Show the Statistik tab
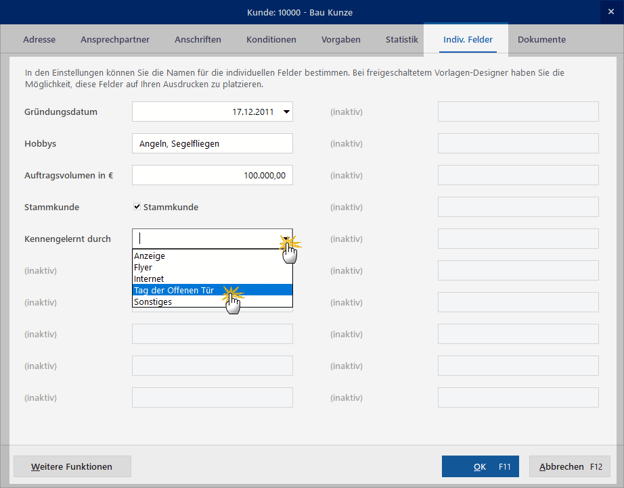Viewport: 624px width, 488px height. coord(402,40)
